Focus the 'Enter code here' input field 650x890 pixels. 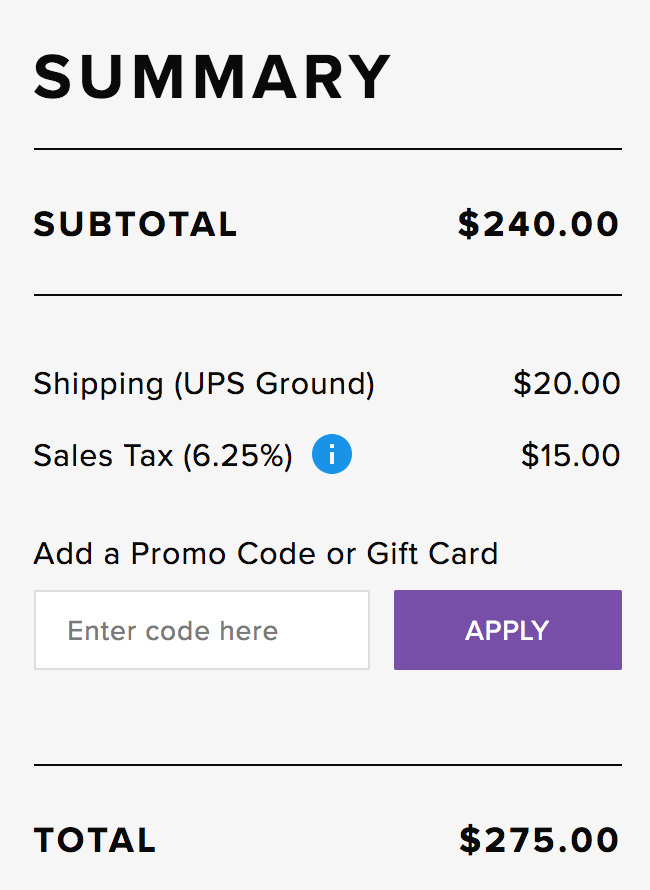(202, 630)
